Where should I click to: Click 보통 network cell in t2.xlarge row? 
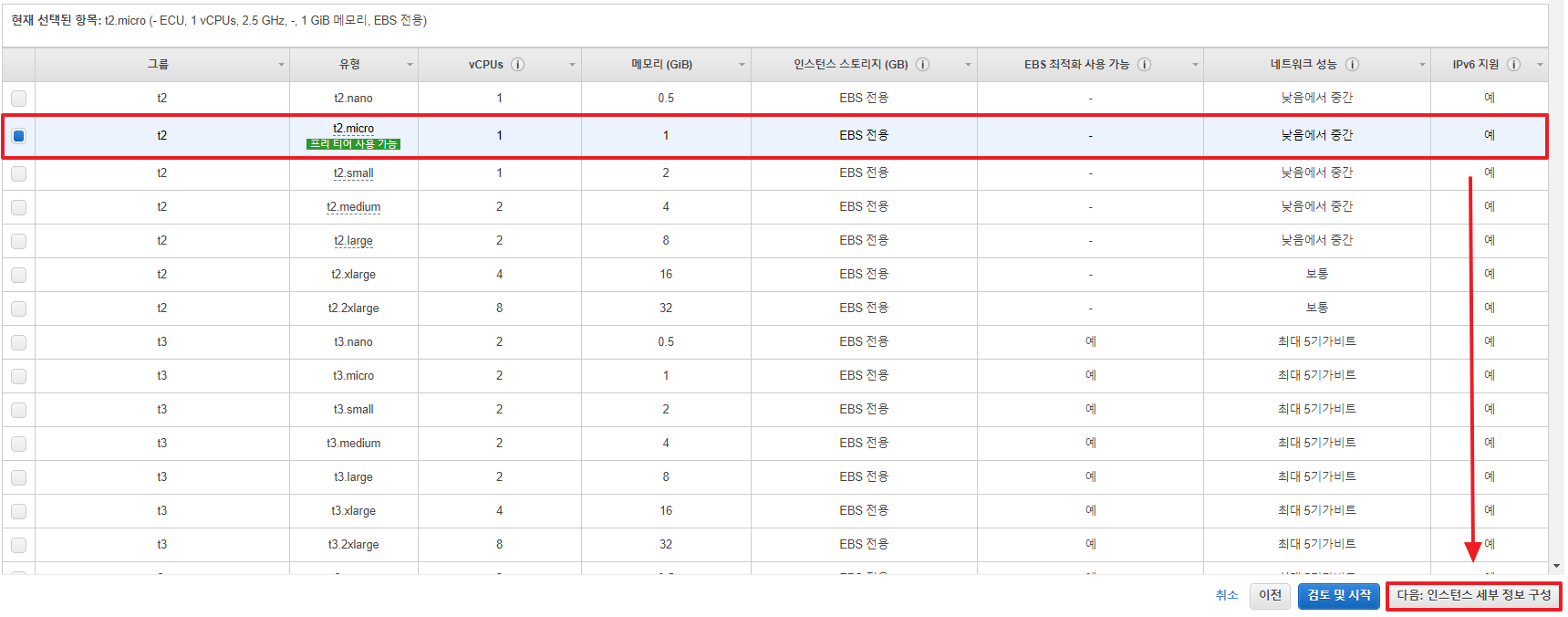[1316, 275]
